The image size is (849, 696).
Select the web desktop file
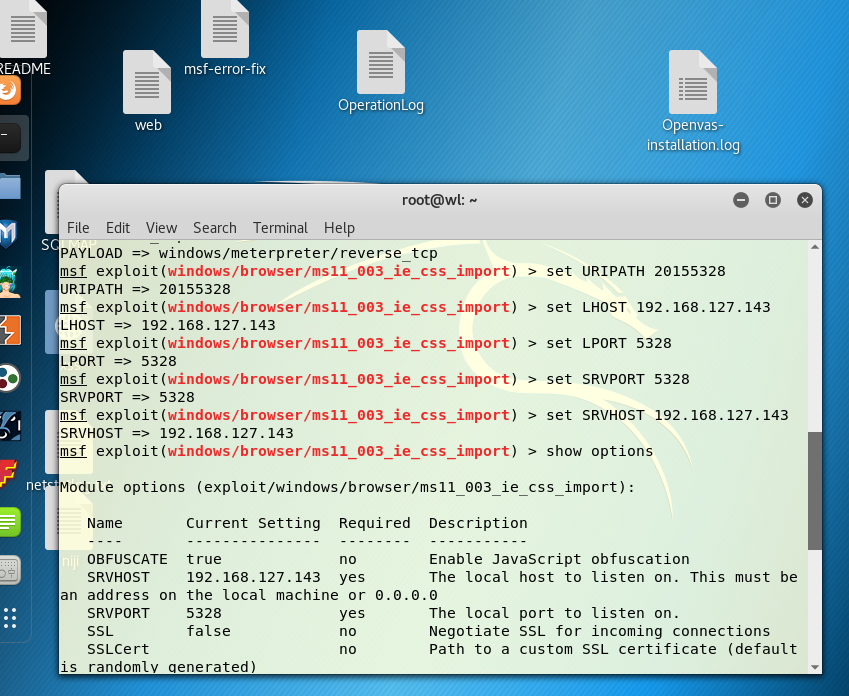[x=147, y=91]
